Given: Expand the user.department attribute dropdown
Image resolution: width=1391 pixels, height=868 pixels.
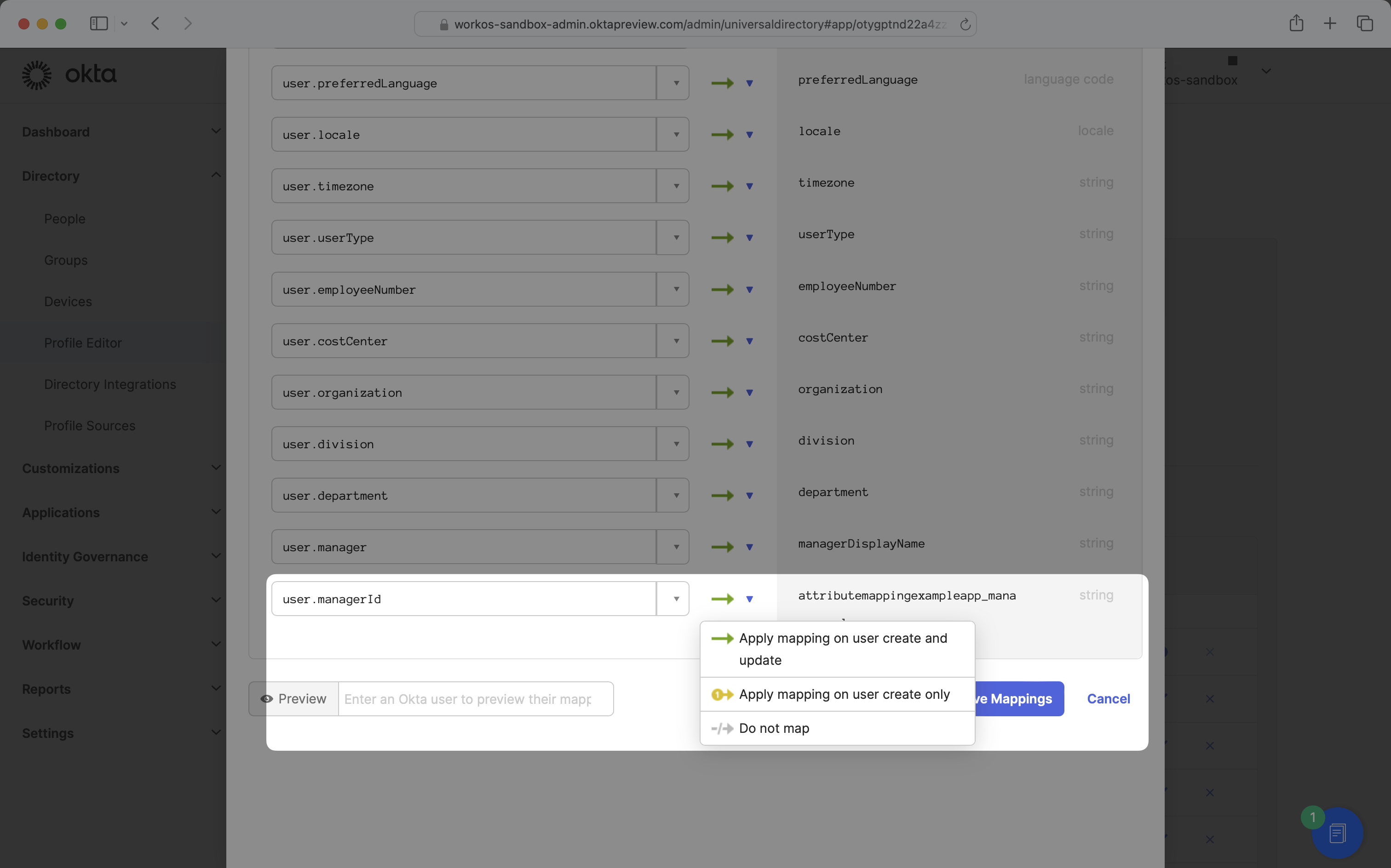Looking at the screenshot, I should [x=676, y=496].
